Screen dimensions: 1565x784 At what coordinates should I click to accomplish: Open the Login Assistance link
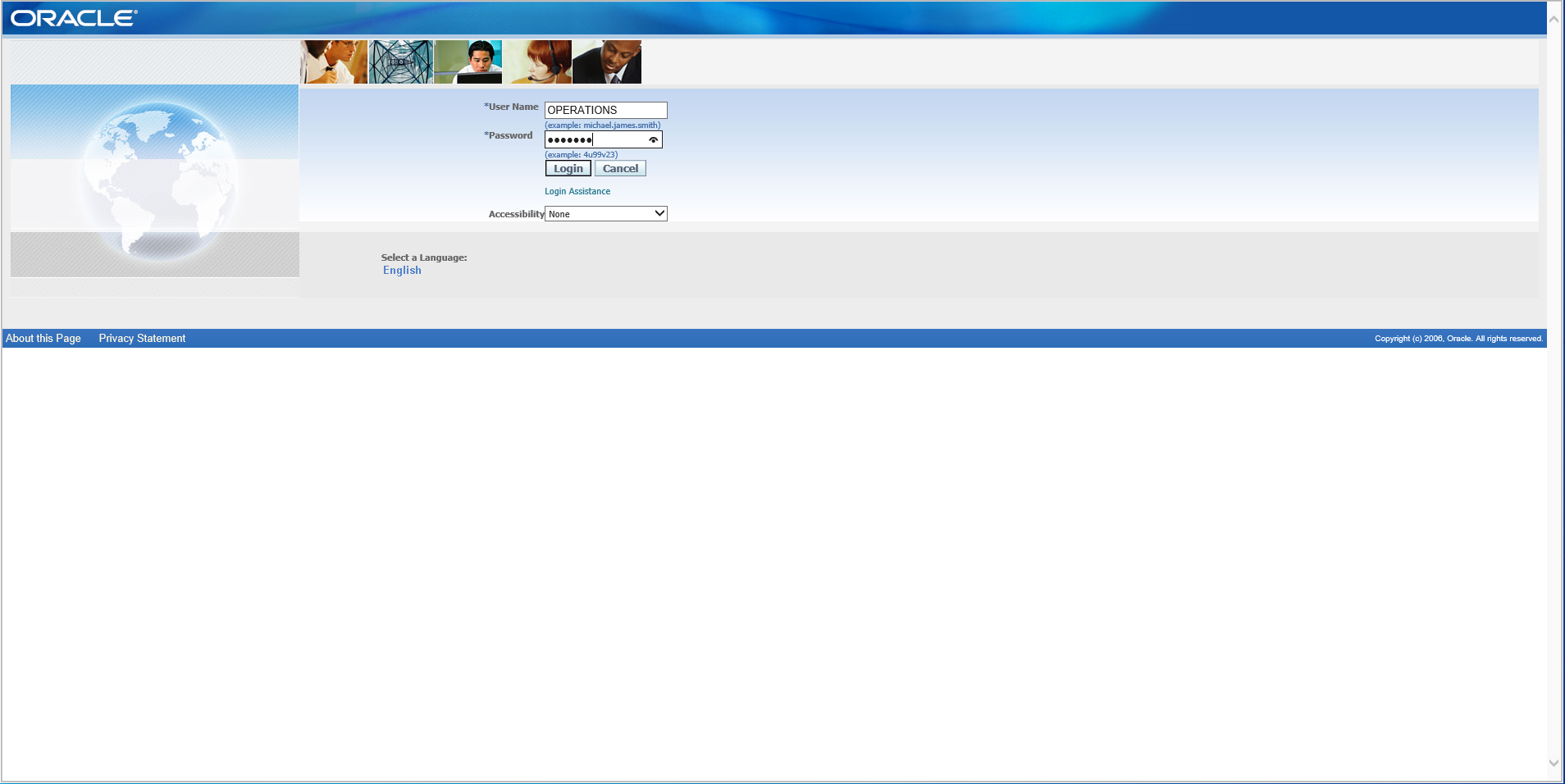(577, 191)
